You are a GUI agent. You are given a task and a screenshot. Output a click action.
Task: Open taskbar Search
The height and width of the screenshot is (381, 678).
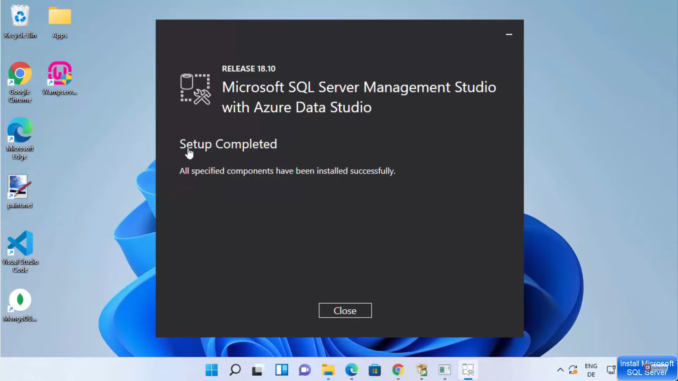point(235,370)
